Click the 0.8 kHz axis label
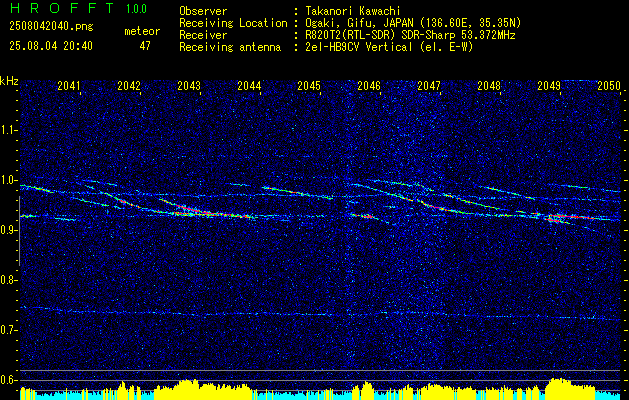 point(8,280)
